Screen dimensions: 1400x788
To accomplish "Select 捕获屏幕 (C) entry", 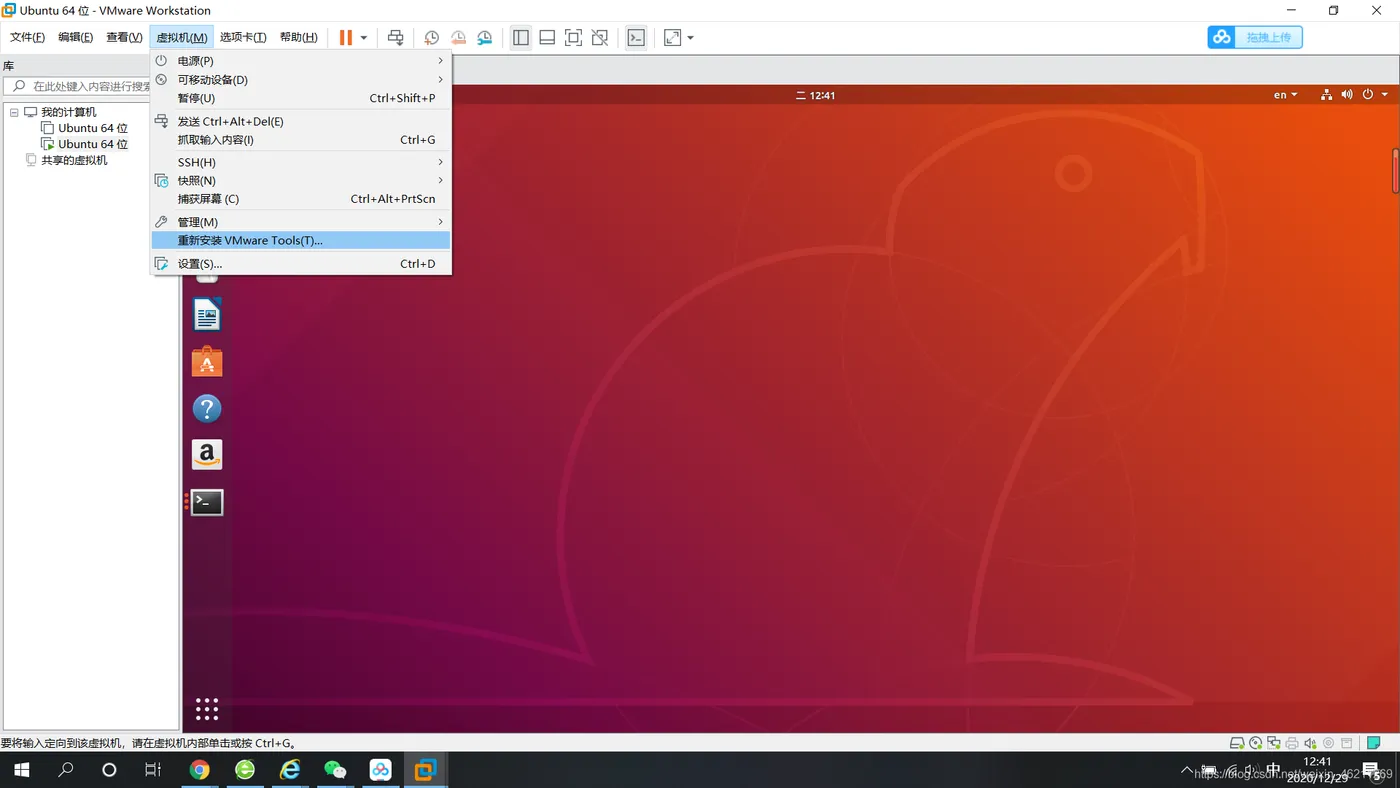I will tap(300, 199).
